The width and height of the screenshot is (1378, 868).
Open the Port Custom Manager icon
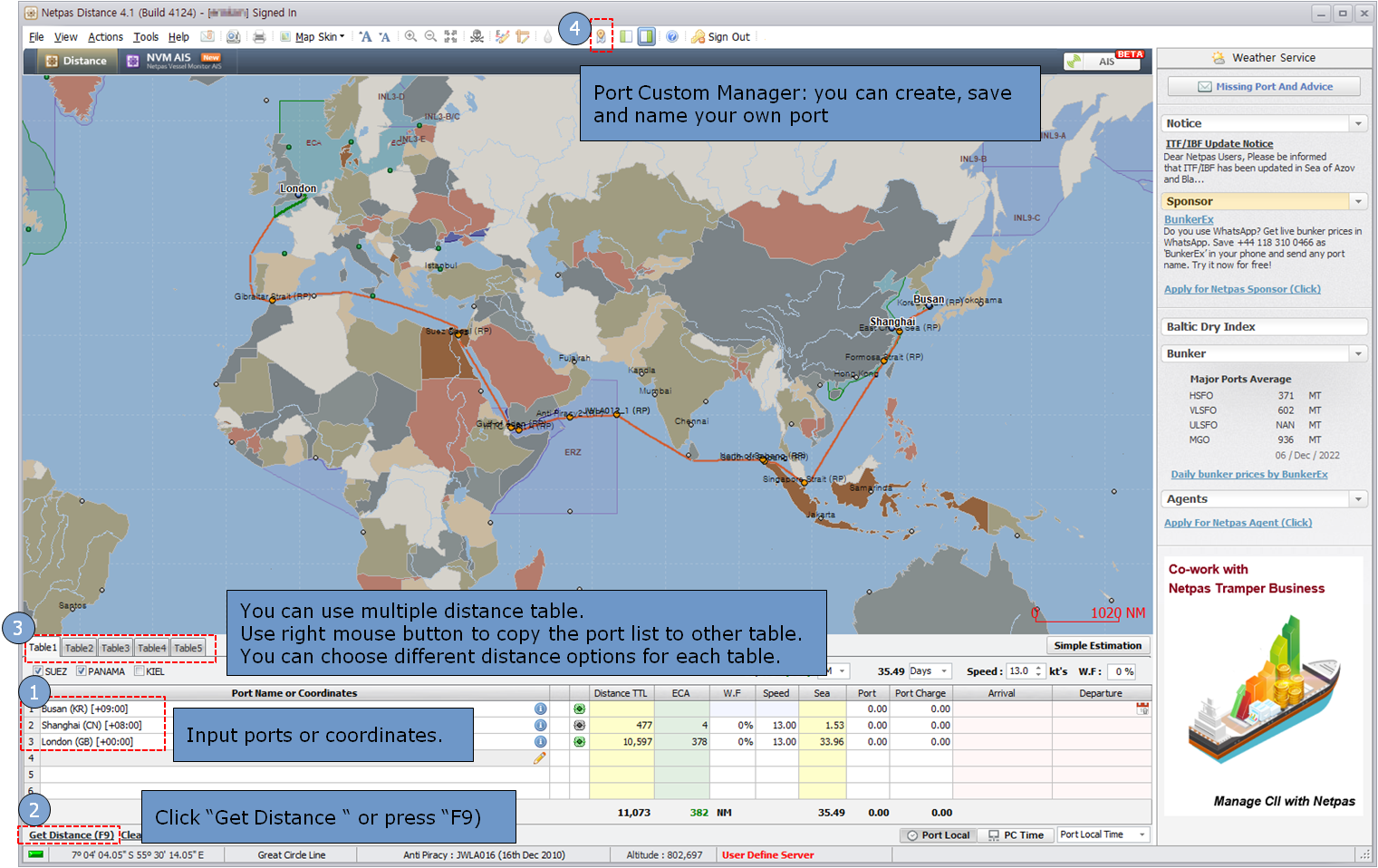pos(601,36)
